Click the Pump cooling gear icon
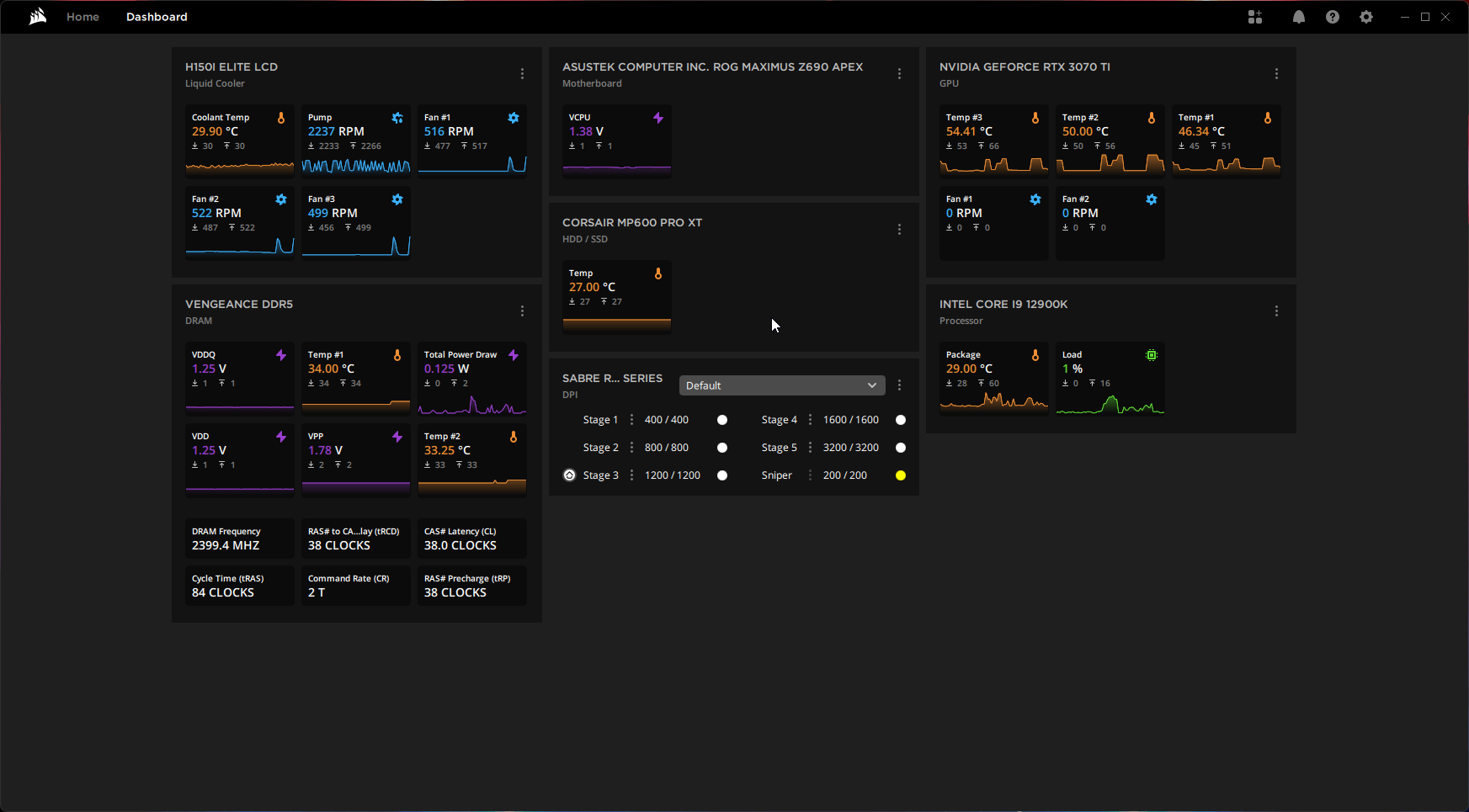The height and width of the screenshot is (812, 1469). pos(397,118)
